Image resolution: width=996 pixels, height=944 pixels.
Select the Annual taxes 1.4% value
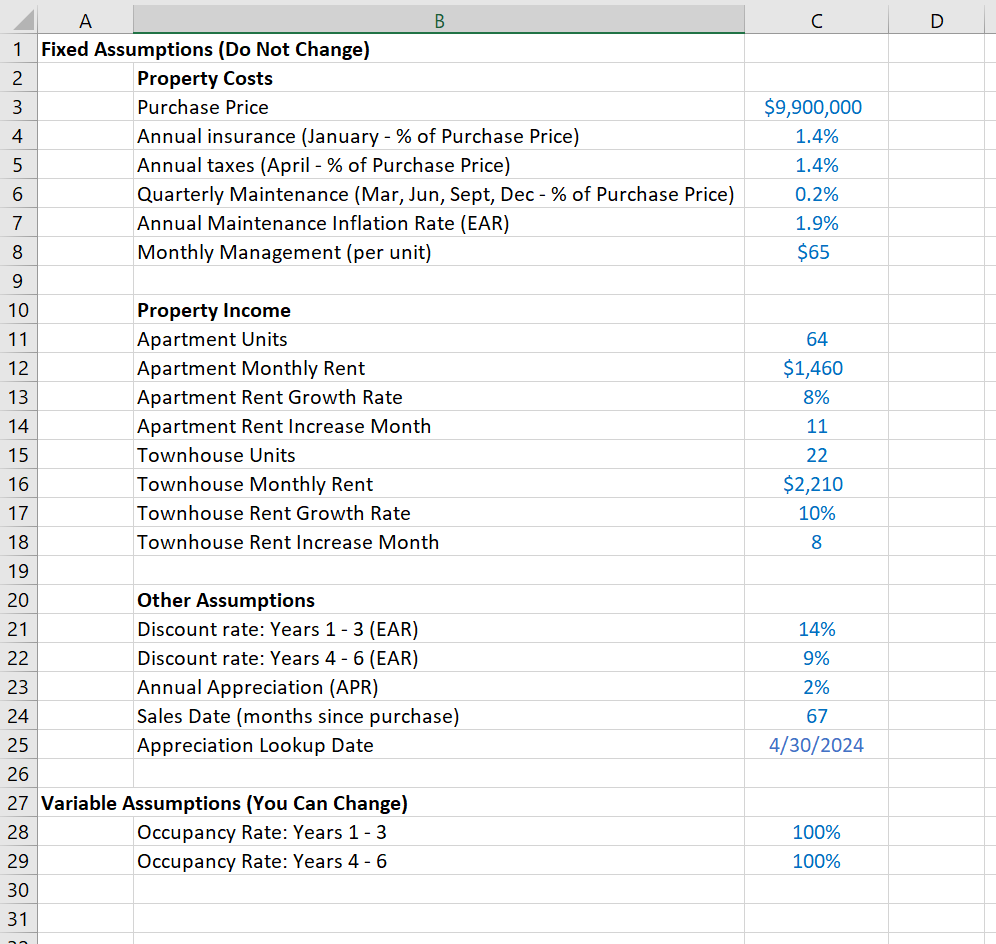point(816,165)
